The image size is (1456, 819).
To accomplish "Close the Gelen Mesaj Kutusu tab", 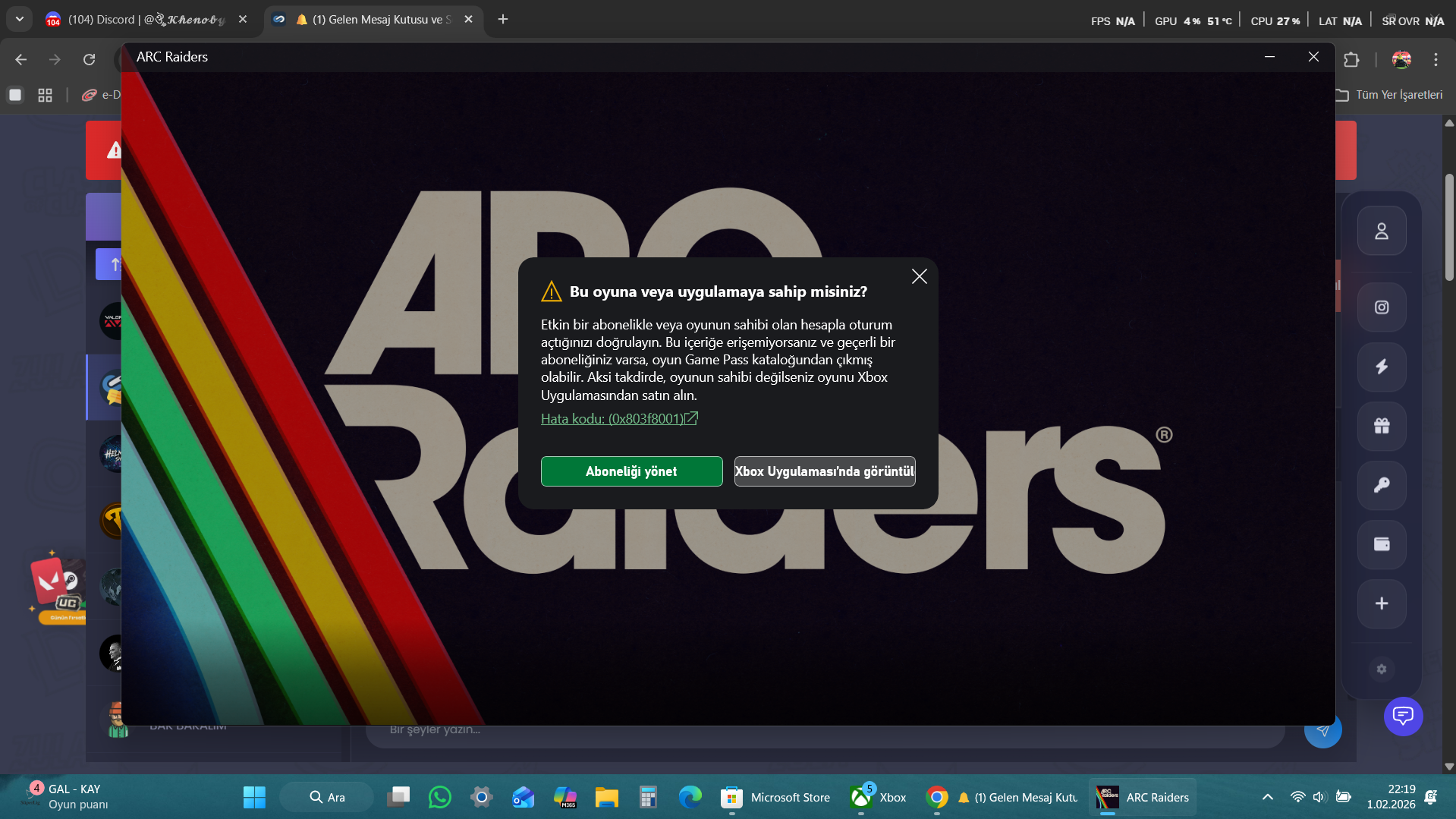I will click(468, 20).
